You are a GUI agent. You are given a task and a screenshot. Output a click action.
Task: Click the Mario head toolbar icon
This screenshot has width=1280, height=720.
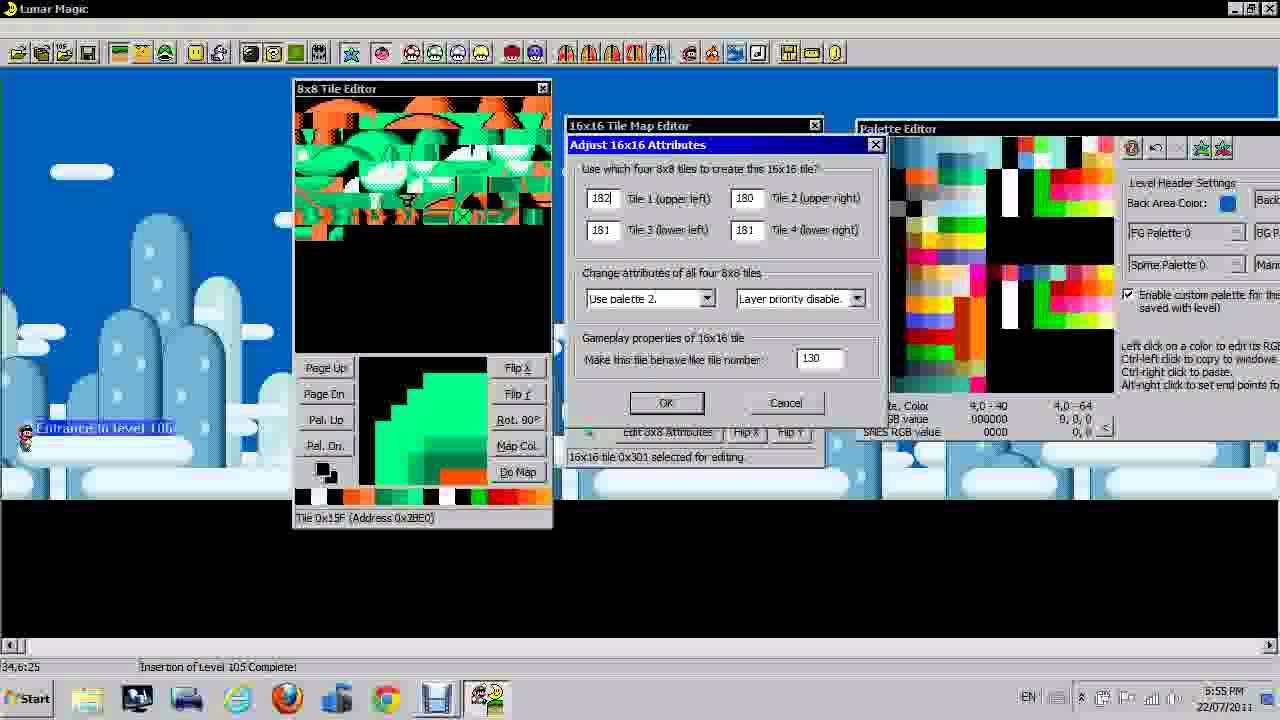[690, 53]
